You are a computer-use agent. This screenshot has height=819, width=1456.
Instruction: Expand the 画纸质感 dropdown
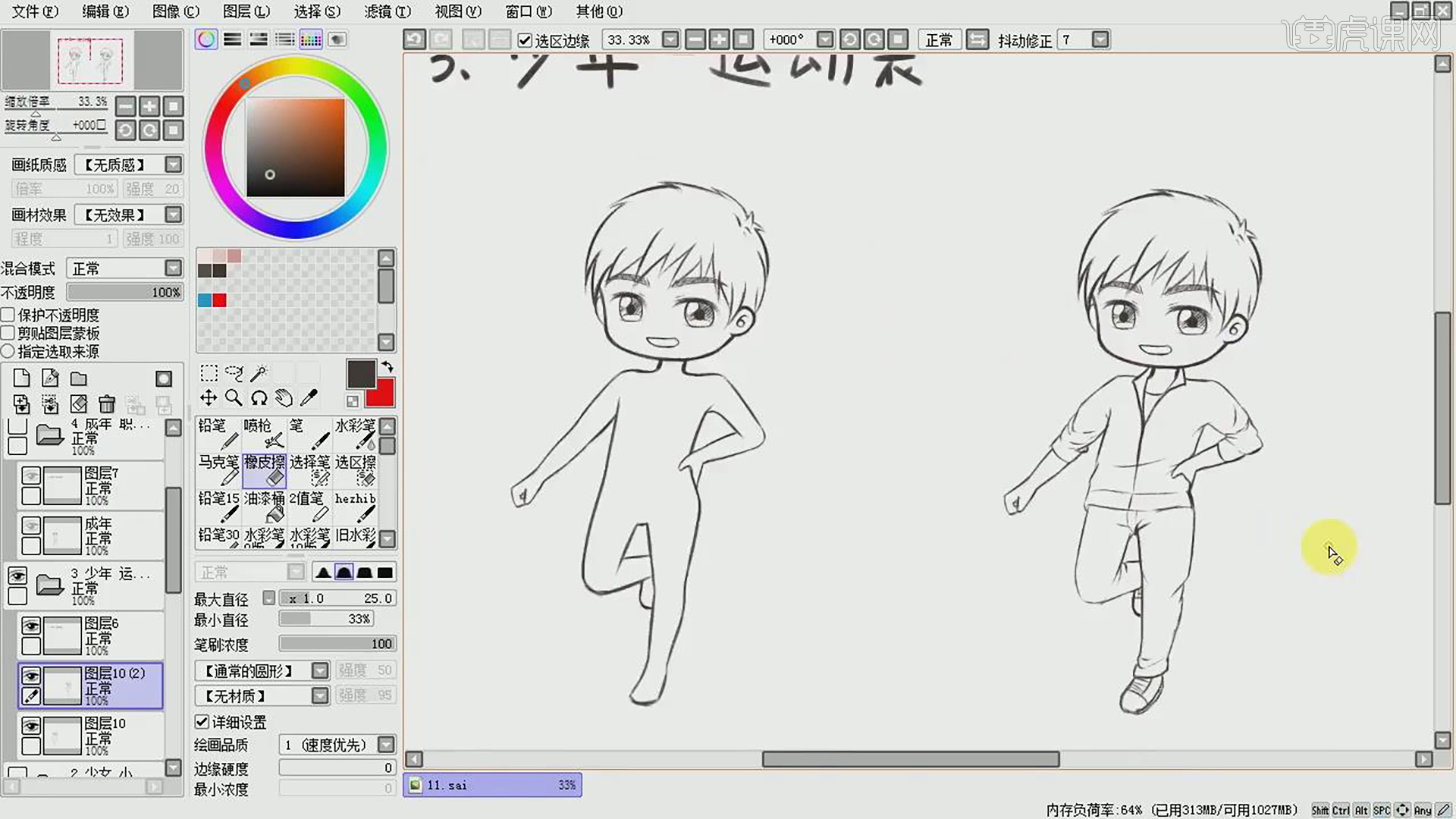pyautogui.click(x=174, y=165)
